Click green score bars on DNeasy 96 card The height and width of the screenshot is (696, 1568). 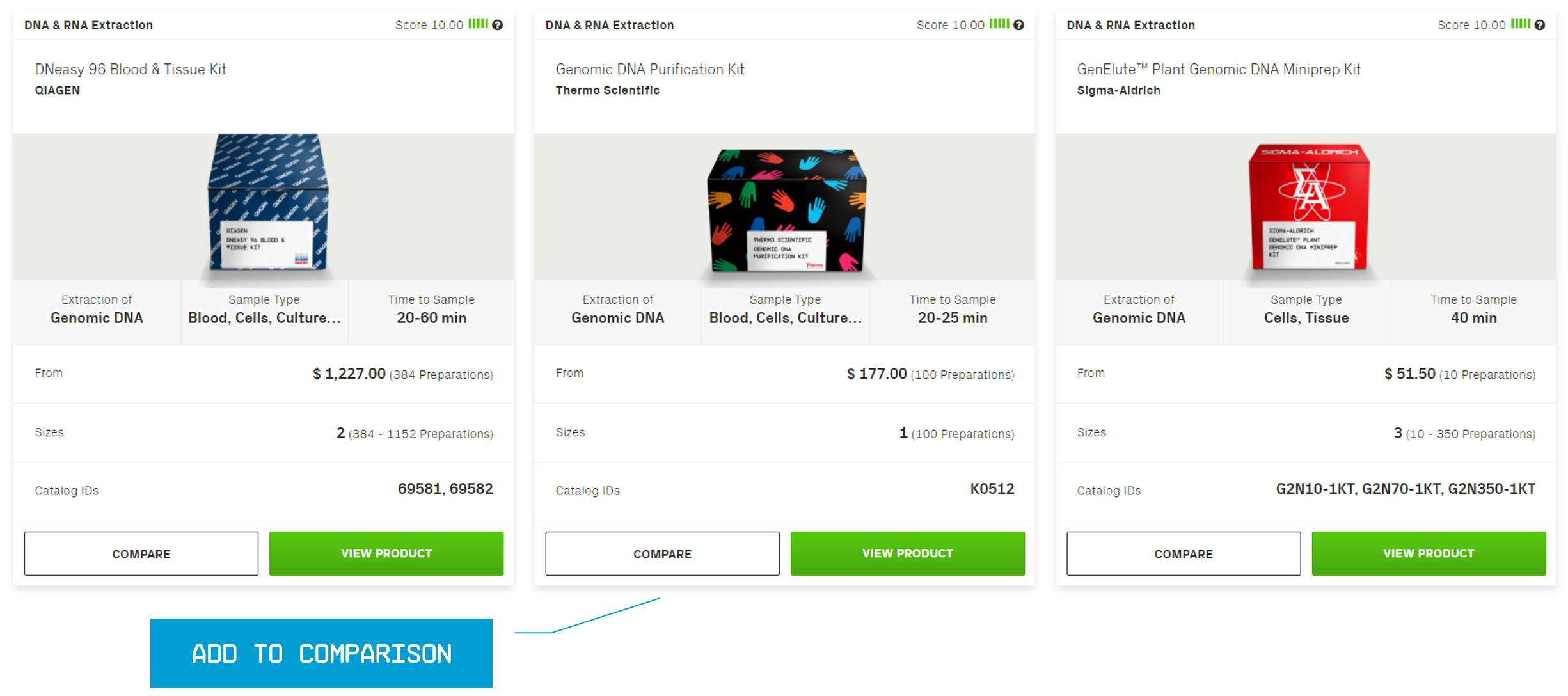(x=478, y=24)
